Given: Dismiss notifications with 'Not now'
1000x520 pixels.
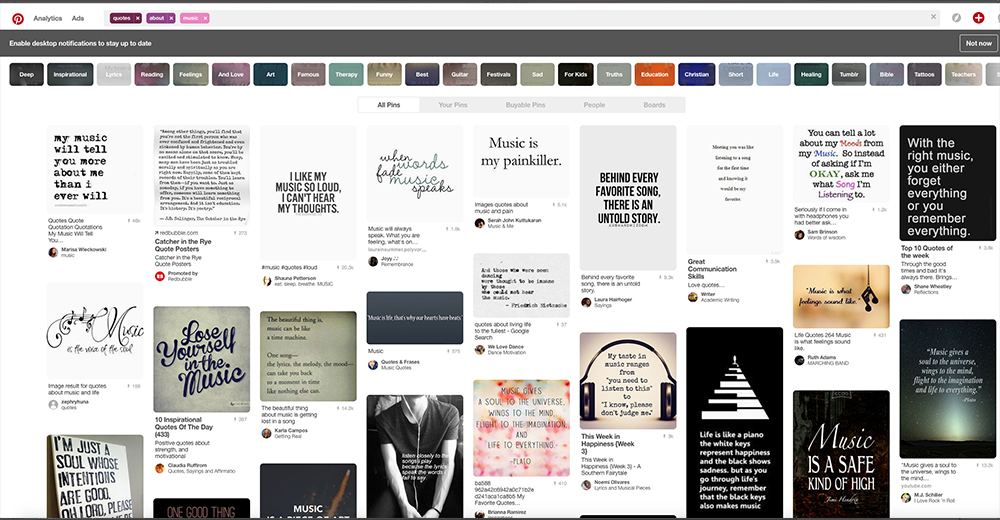Looking at the screenshot, I should coord(977,44).
